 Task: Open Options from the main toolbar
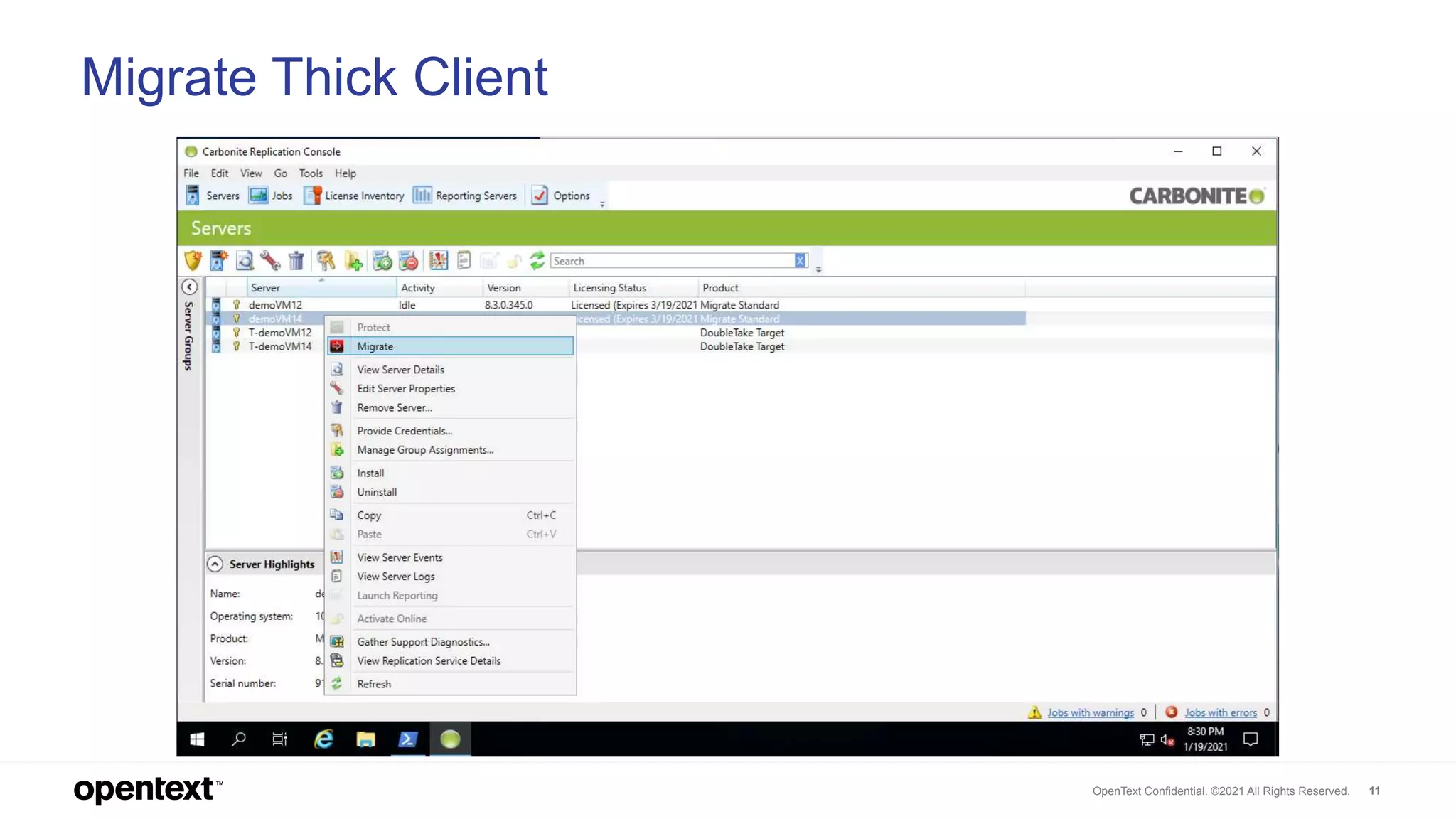[561, 196]
